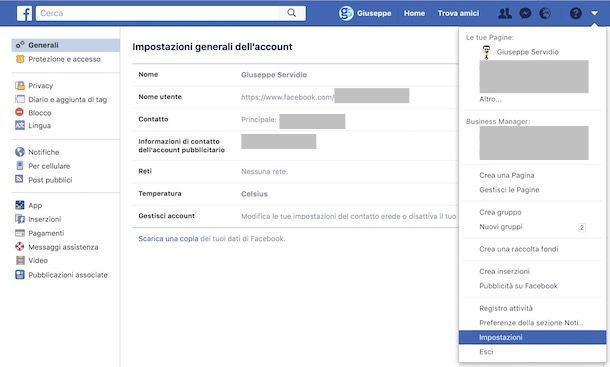
Task: Expand the Nome settings row
Action: [295, 75]
